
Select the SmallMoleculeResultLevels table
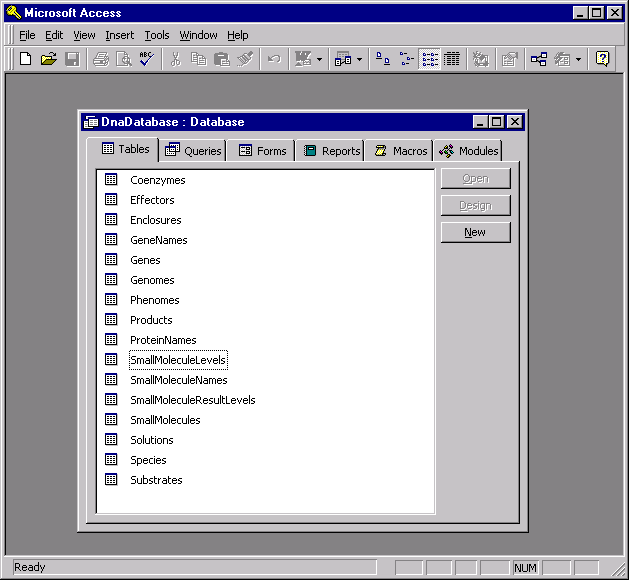pos(192,400)
